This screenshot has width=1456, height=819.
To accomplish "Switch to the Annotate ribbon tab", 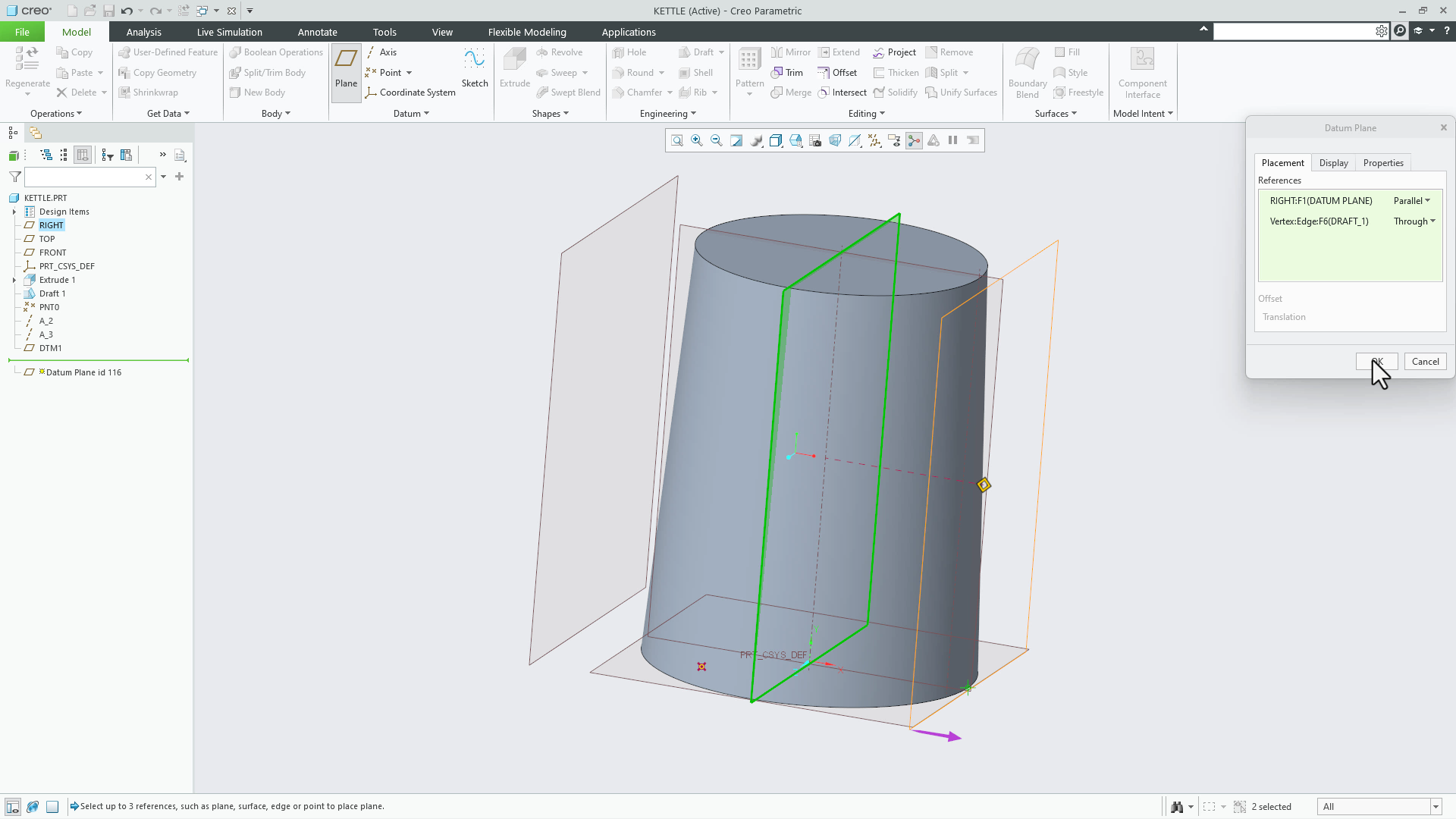I will (x=317, y=32).
